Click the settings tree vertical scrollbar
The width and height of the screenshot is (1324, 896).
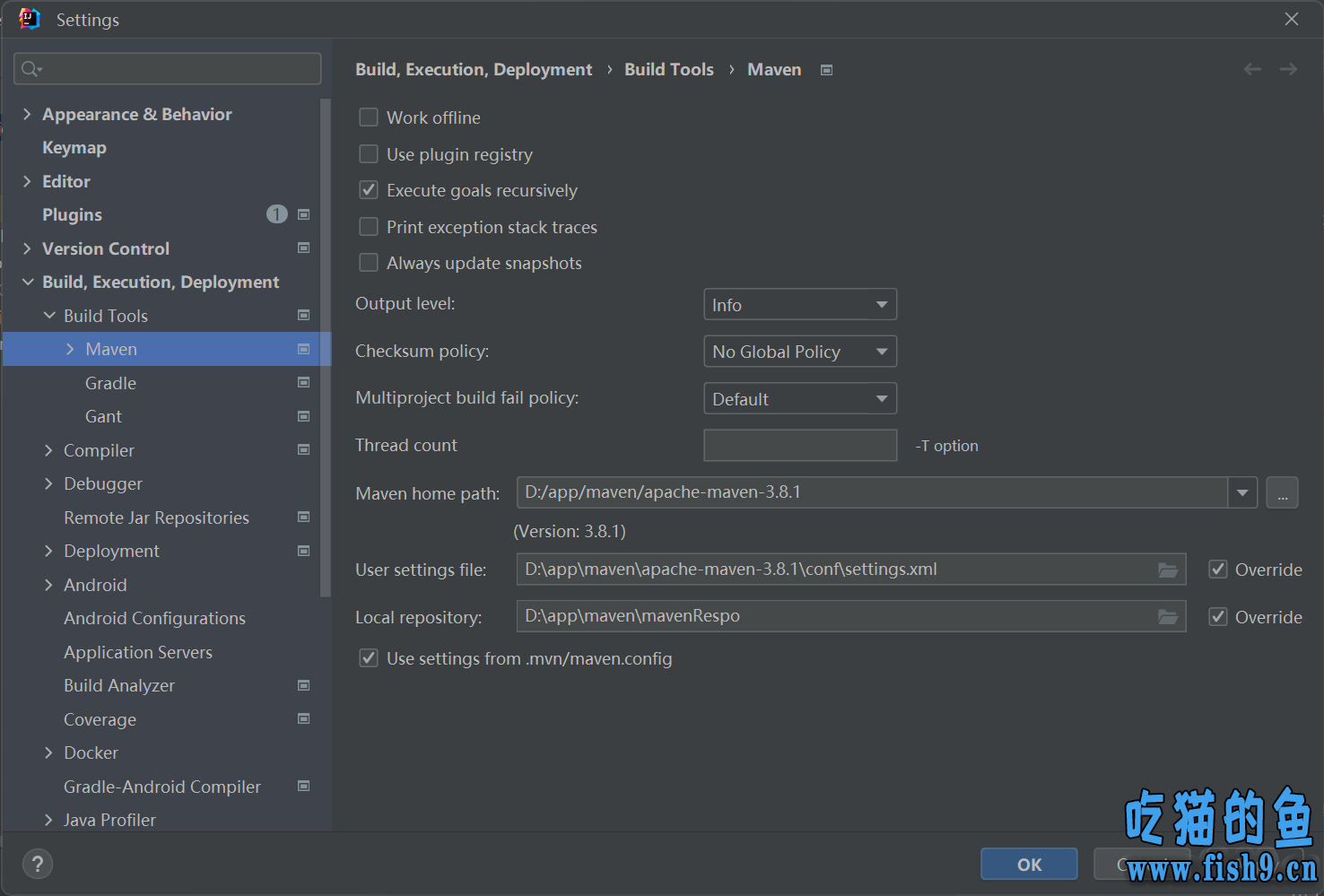[x=326, y=348]
